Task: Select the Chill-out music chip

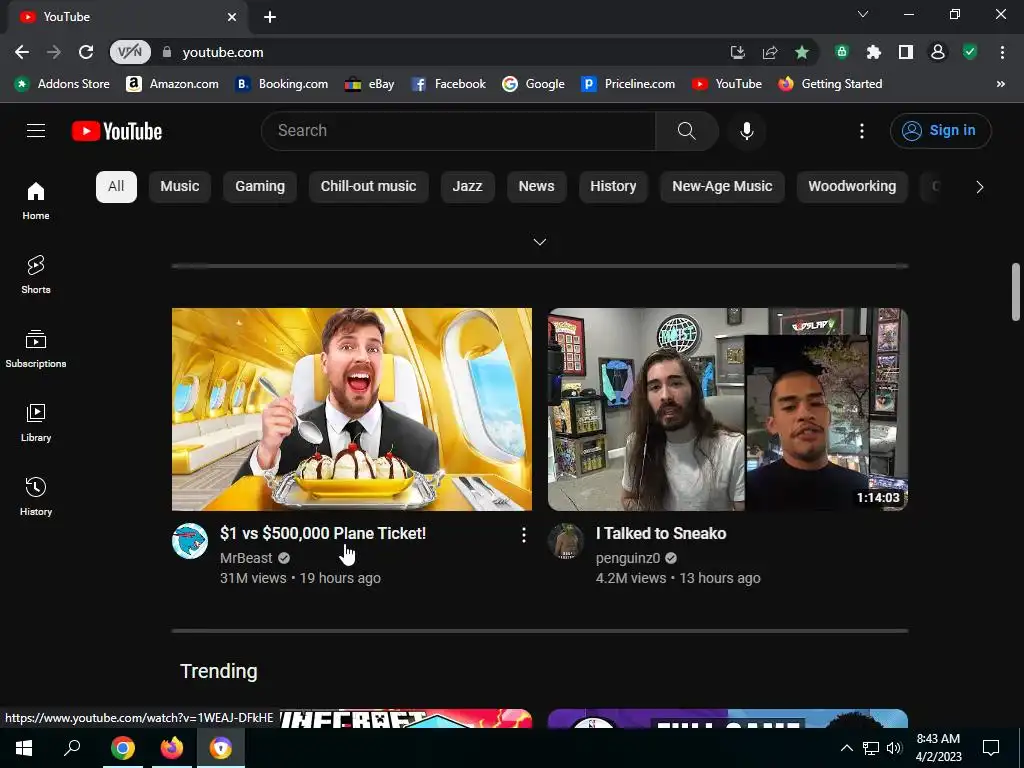Action: [x=368, y=187]
